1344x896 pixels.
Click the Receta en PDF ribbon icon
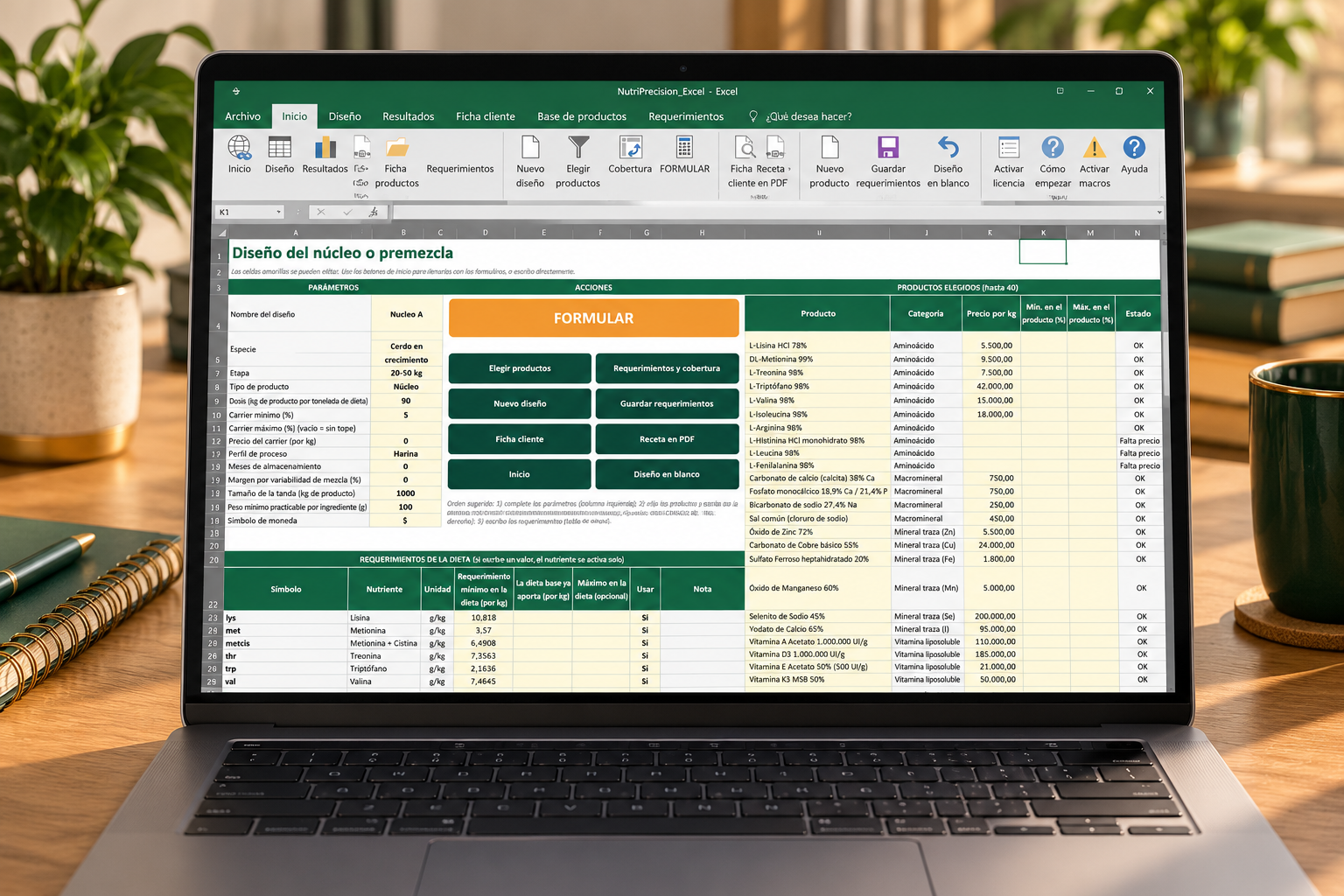point(775,147)
